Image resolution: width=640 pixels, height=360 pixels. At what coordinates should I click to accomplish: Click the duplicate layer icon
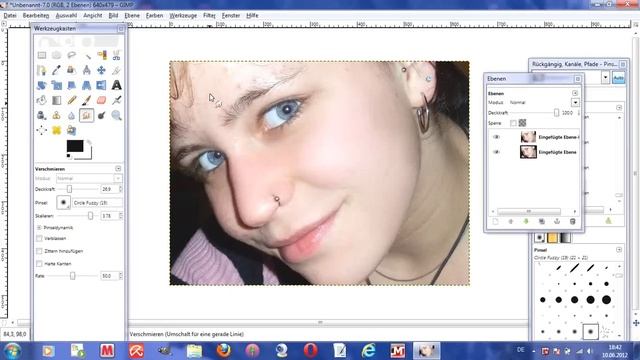(542, 221)
